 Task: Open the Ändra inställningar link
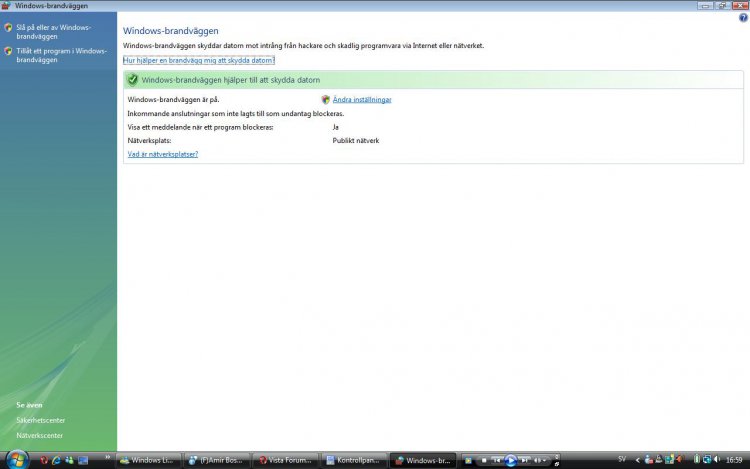[362, 99]
